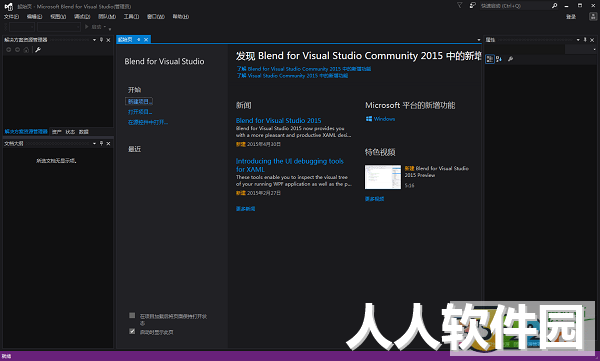600x361 pixels.
Task: Click the 新建项目 (New Project) link
Action: click(x=139, y=101)
